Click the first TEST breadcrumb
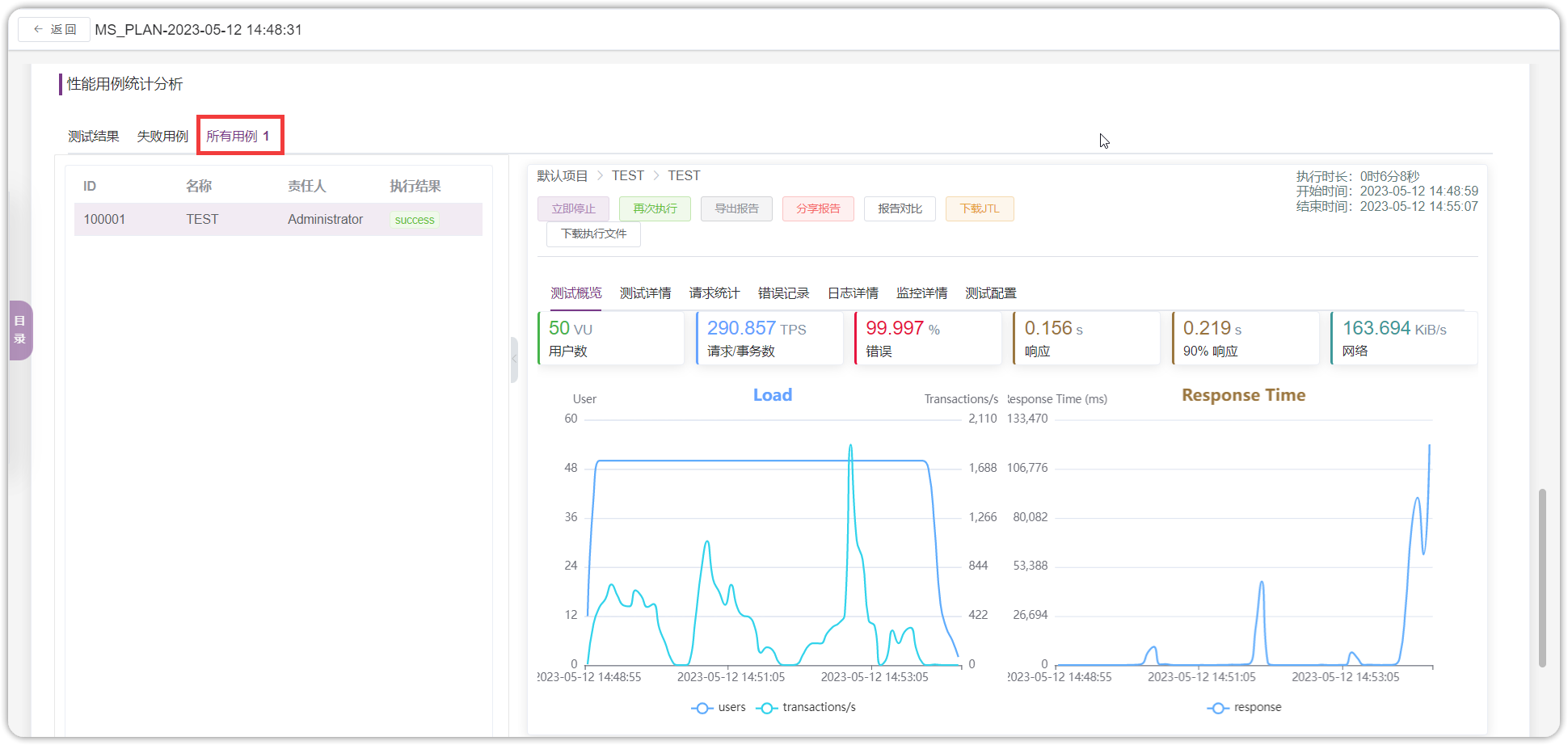 point(627,175)
